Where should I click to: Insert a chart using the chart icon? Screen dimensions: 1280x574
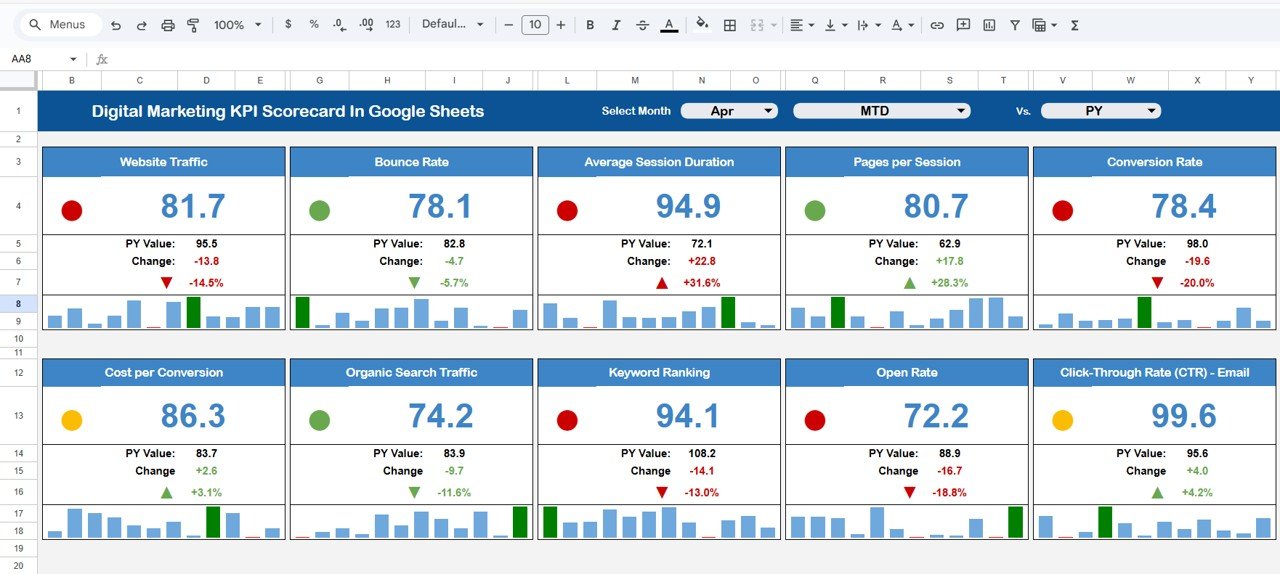pos(989,25)
